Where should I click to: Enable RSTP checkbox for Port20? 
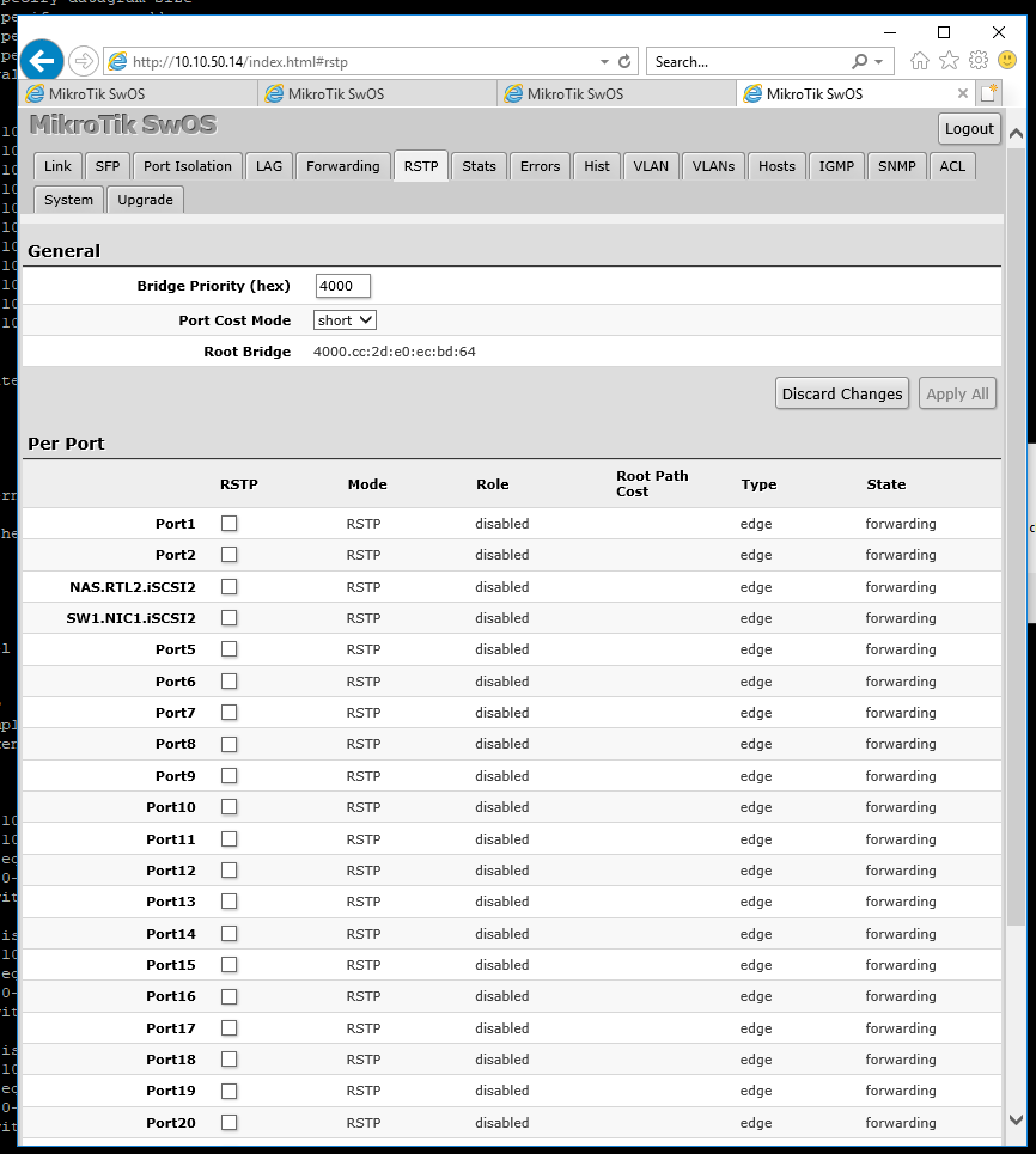229,1123
